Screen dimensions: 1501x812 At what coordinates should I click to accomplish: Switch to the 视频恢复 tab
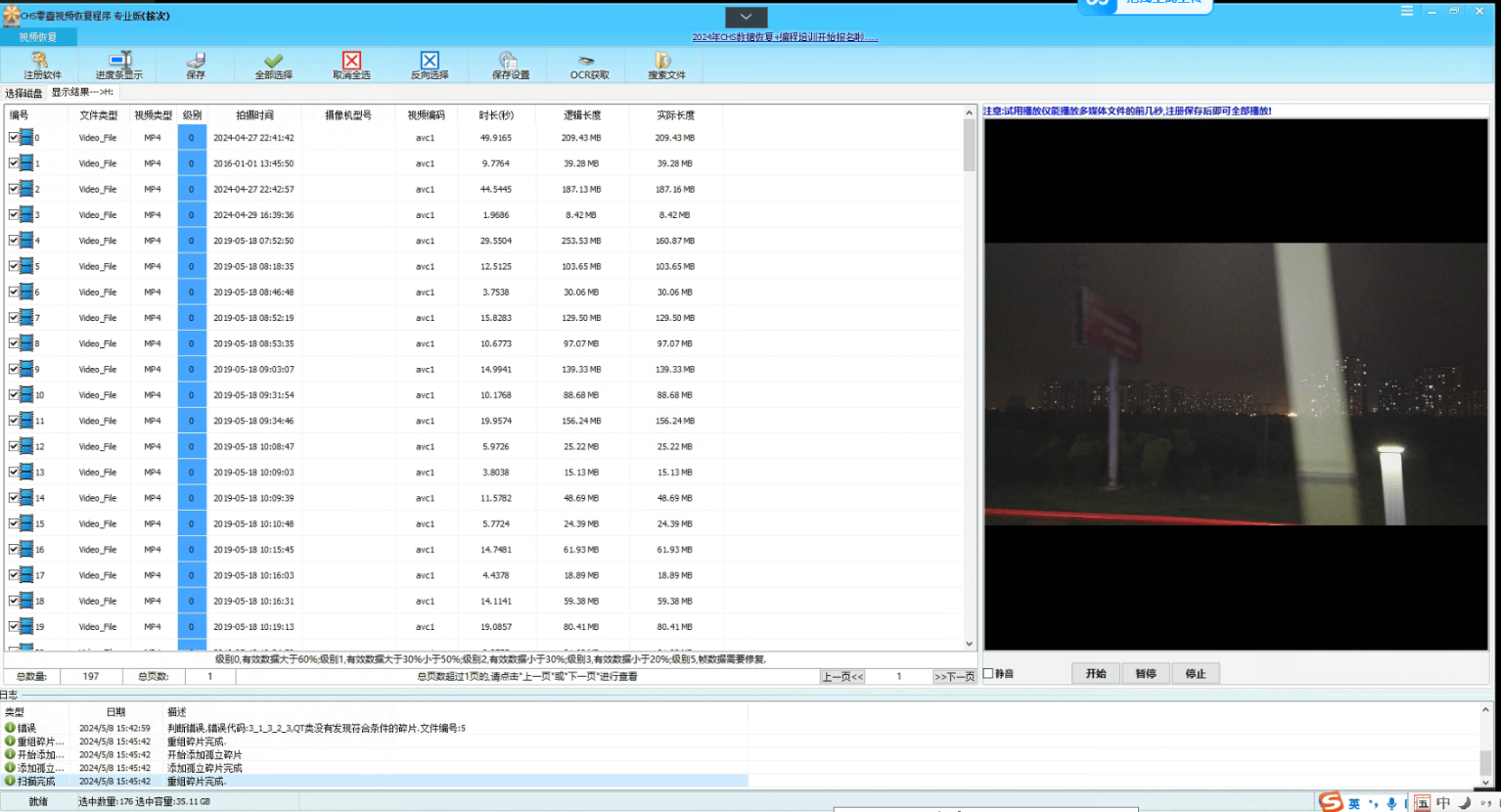(x=38, y=37)
